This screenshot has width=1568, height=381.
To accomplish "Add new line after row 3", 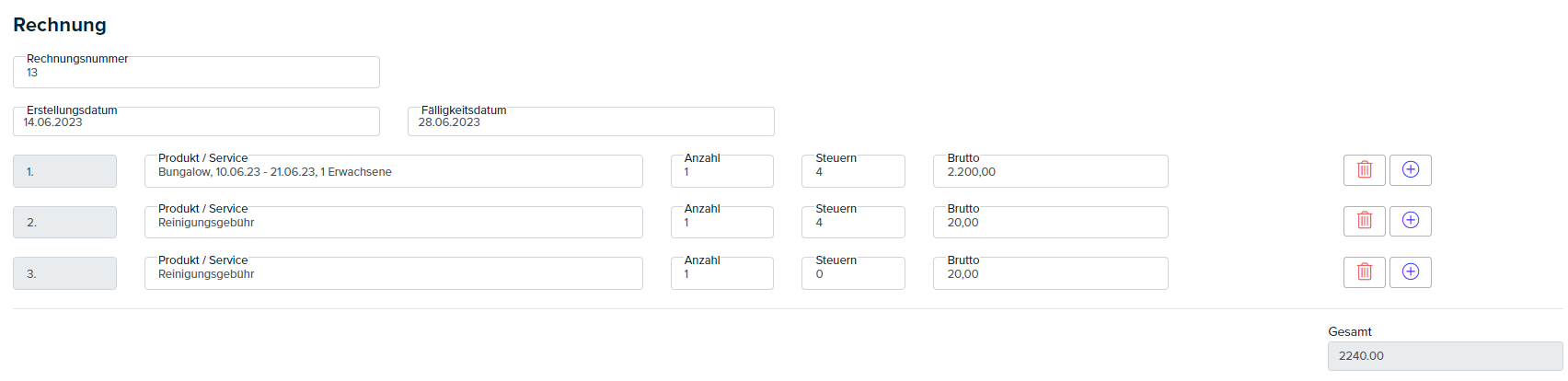I will (x=1410, y=272).
